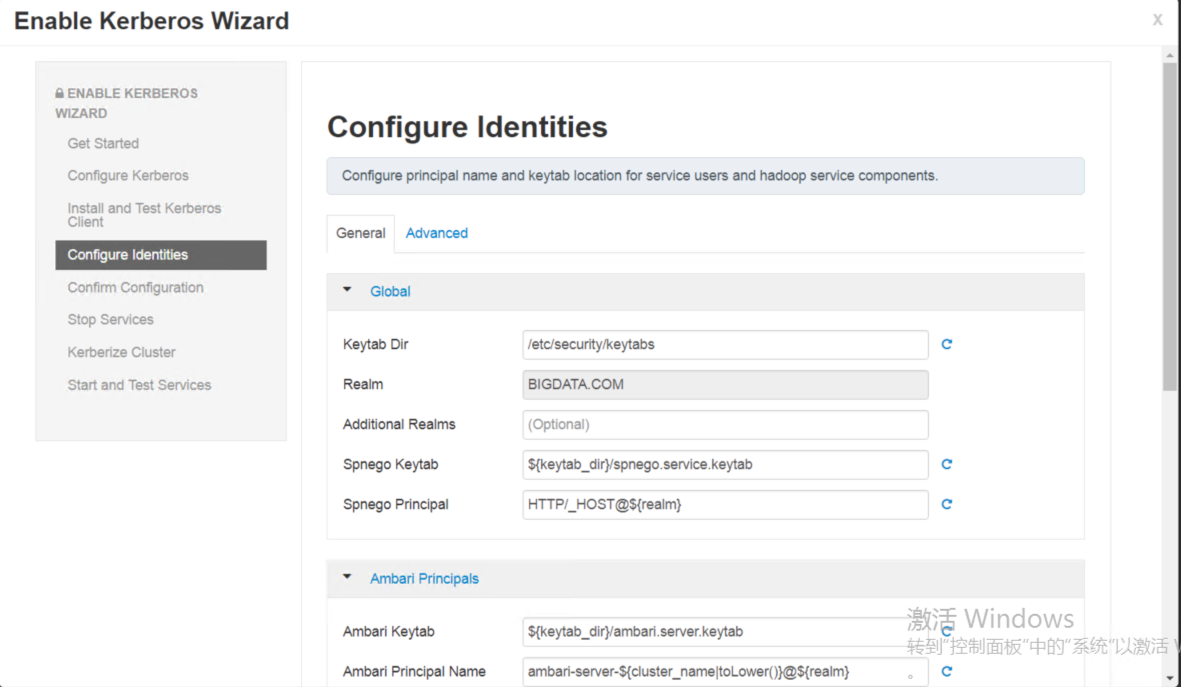Click inside the Additional Realms input field
Image resolution: width=1181 pixels, height=687 pixels.
(724, 424)
